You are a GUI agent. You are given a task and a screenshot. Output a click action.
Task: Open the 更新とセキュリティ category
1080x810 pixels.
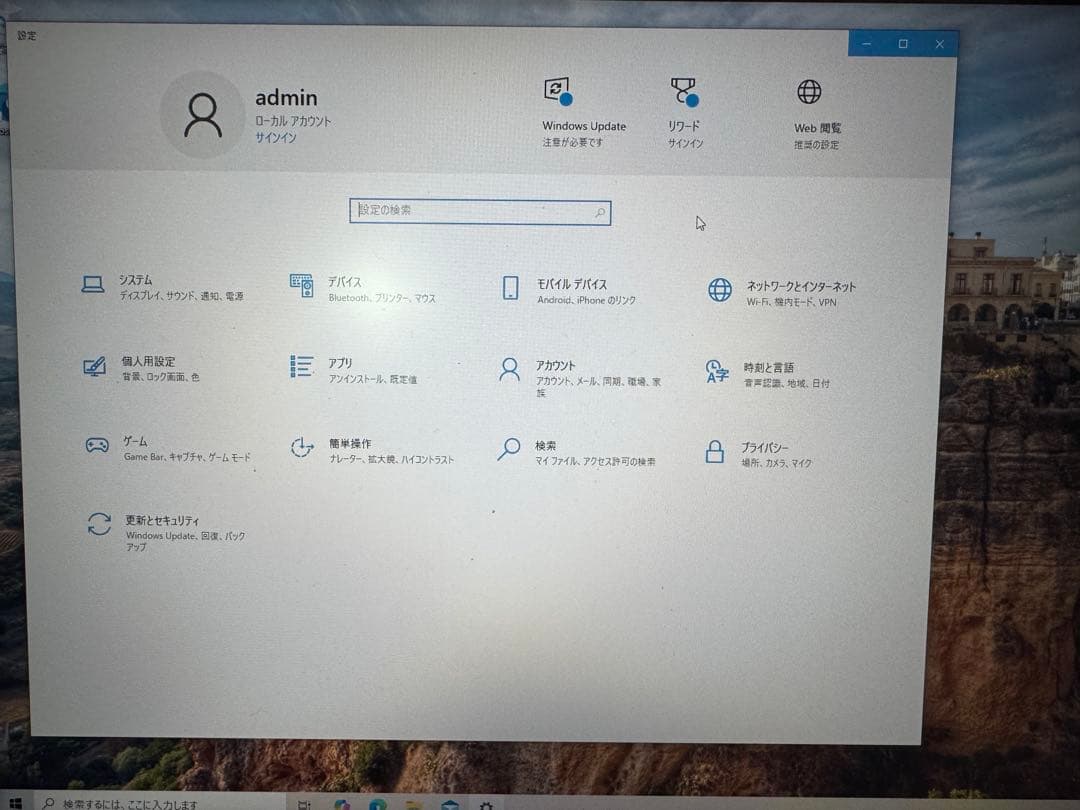(165, 531)
